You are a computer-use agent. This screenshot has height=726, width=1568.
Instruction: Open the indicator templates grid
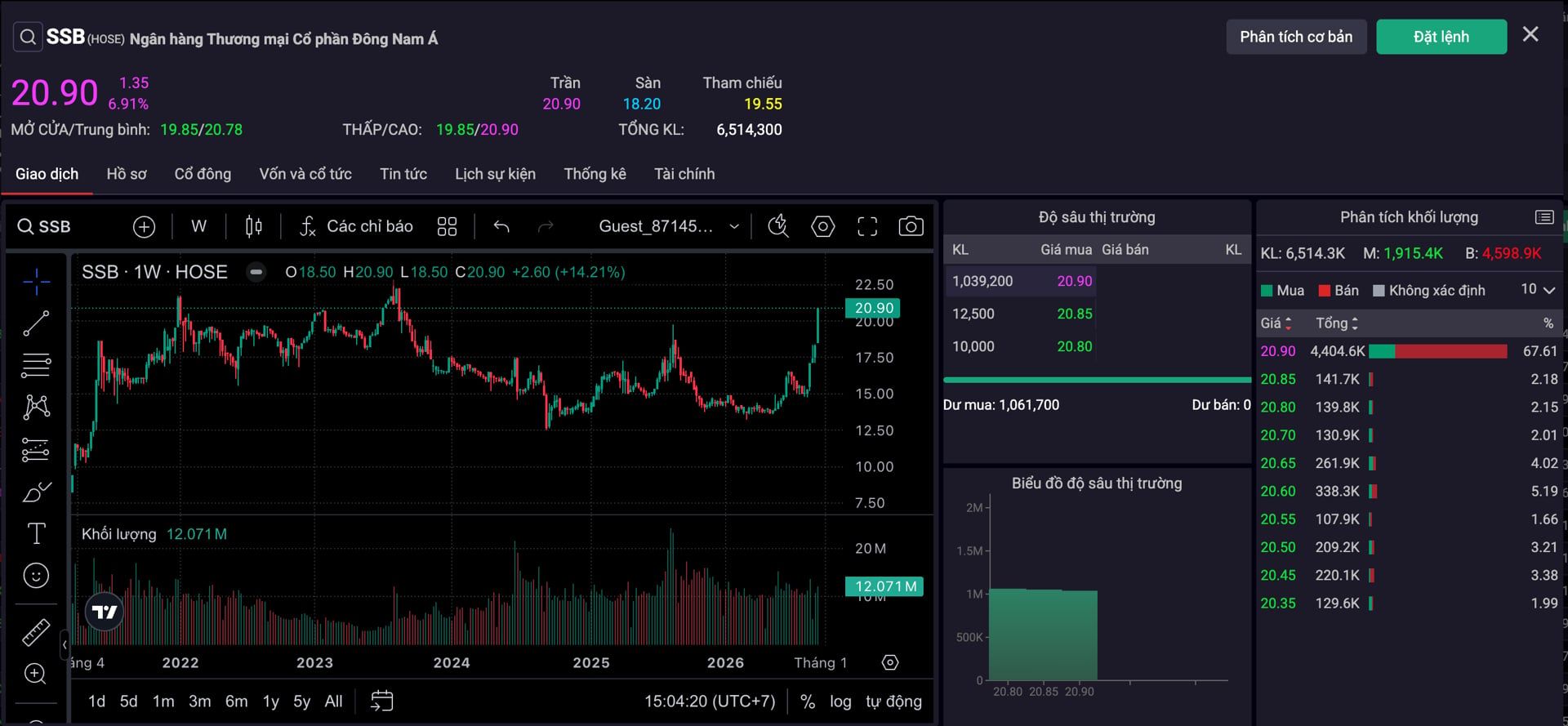447,226
